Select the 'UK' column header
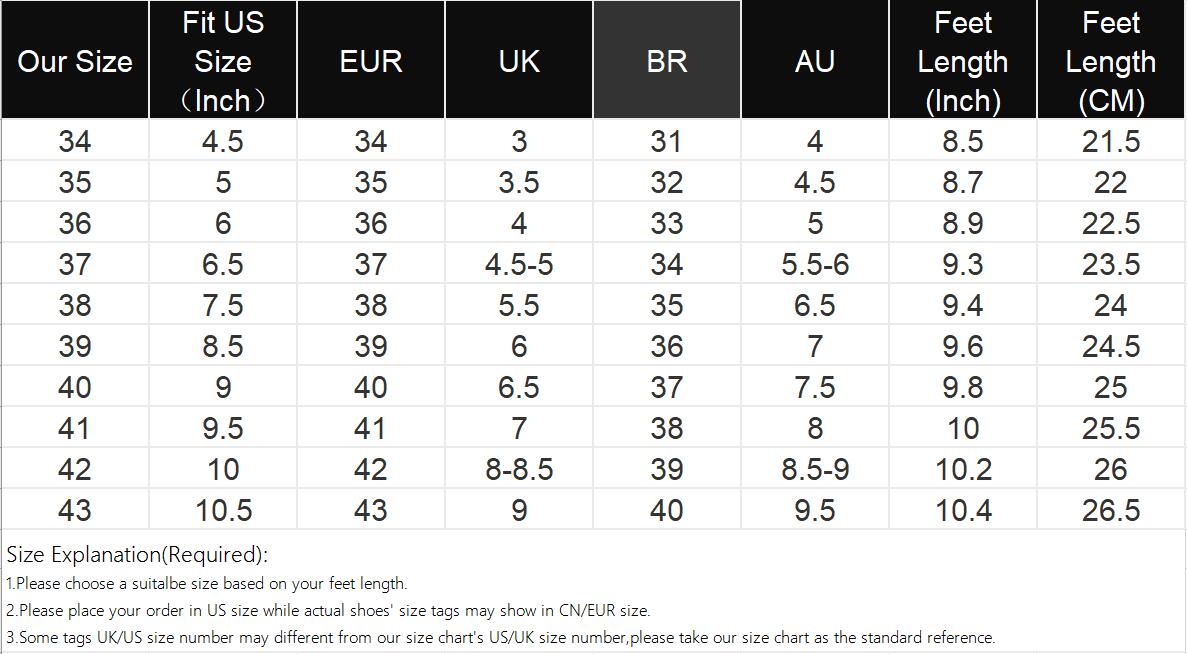This screenshot has width=1187, height=654. click(519, 61)
